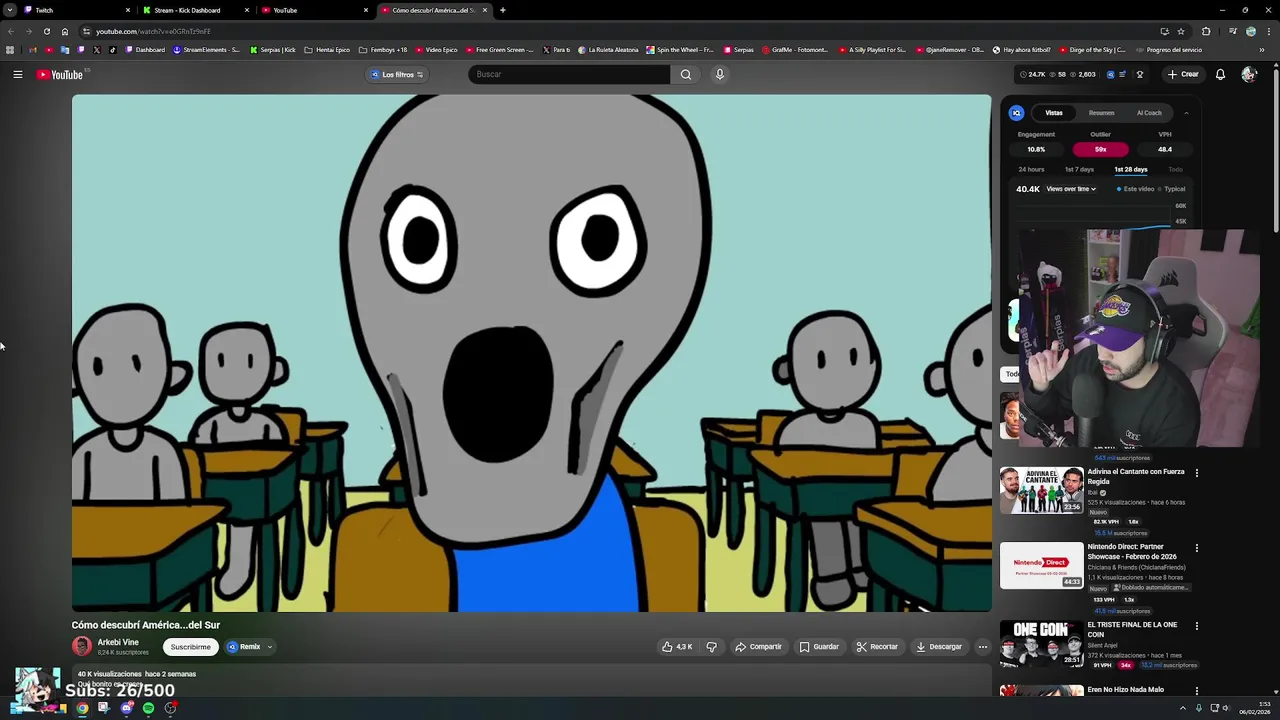The image size is (1280, 720).
Task: Open a new browser tab
Action: pos(503,10)
